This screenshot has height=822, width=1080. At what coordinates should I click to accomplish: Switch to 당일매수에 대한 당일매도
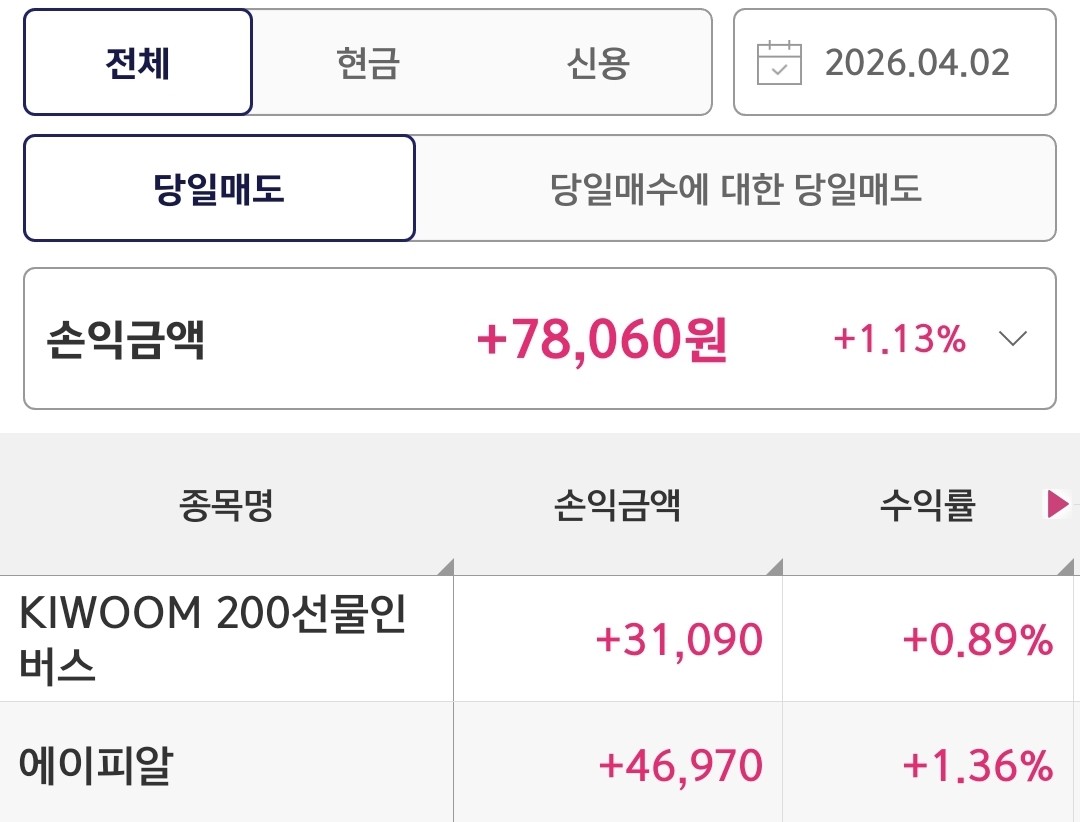coord(735,188)
